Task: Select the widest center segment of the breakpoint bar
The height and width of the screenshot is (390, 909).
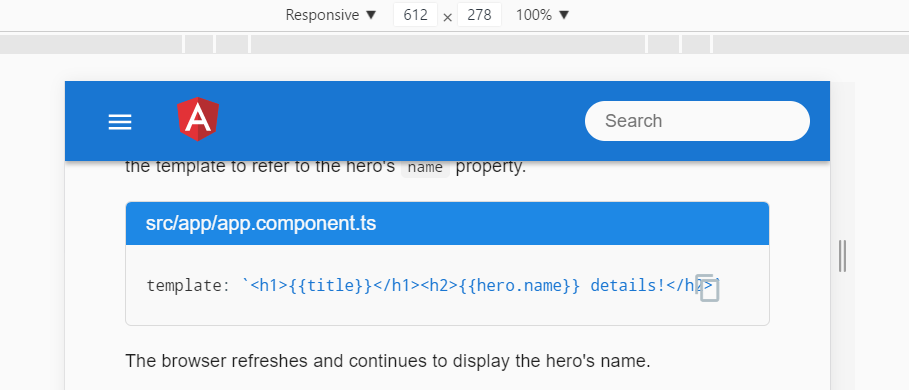Action: 448,44
